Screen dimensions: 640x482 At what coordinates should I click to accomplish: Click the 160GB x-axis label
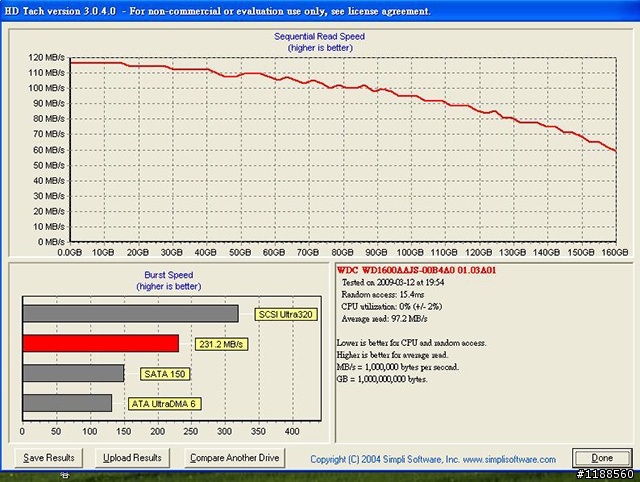(615, 252)
